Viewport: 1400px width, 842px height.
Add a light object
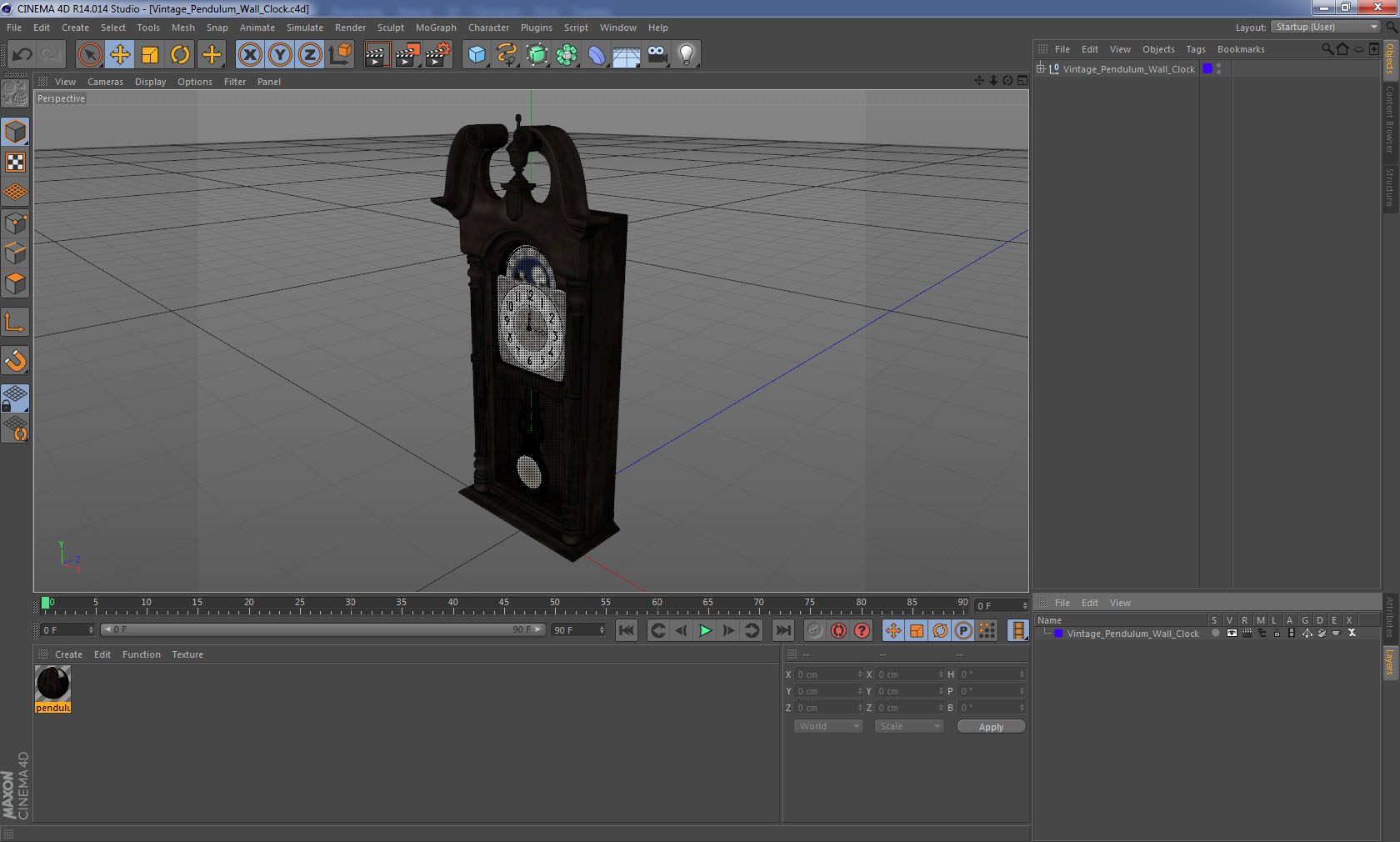[687, 55]
